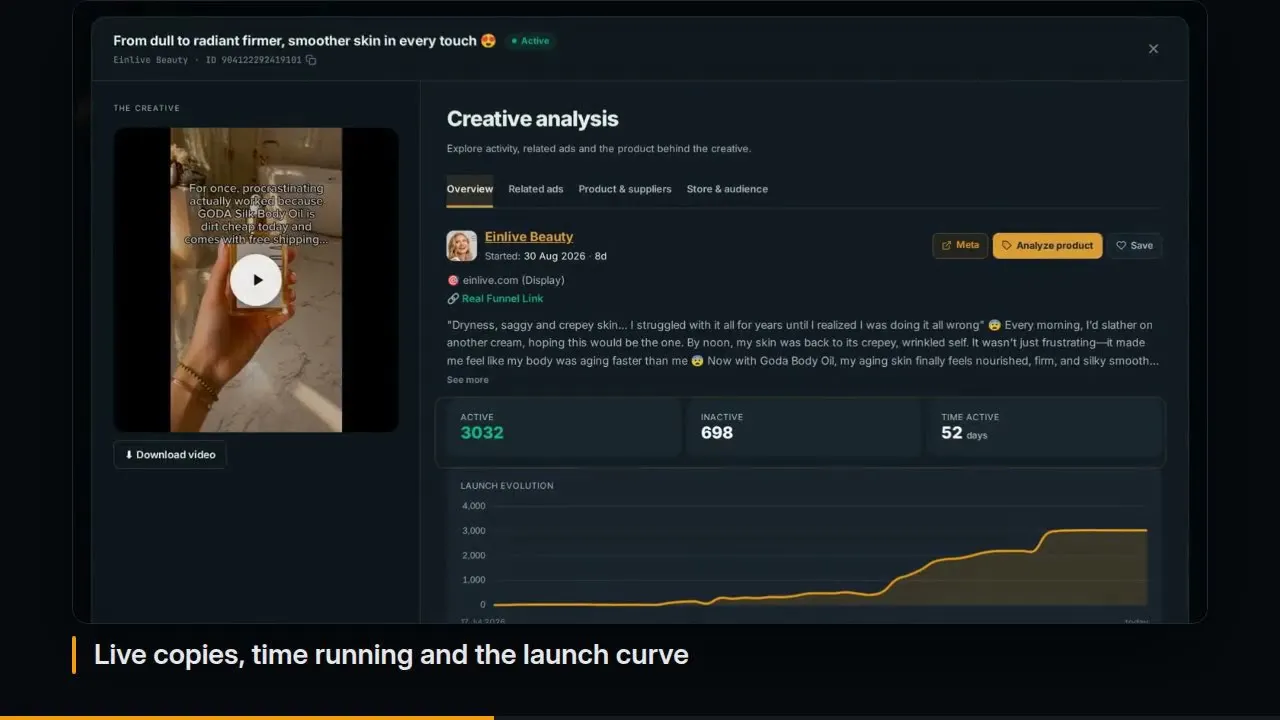Save this creative
The image size is (1280, 720).
(x=1135, y=245)
